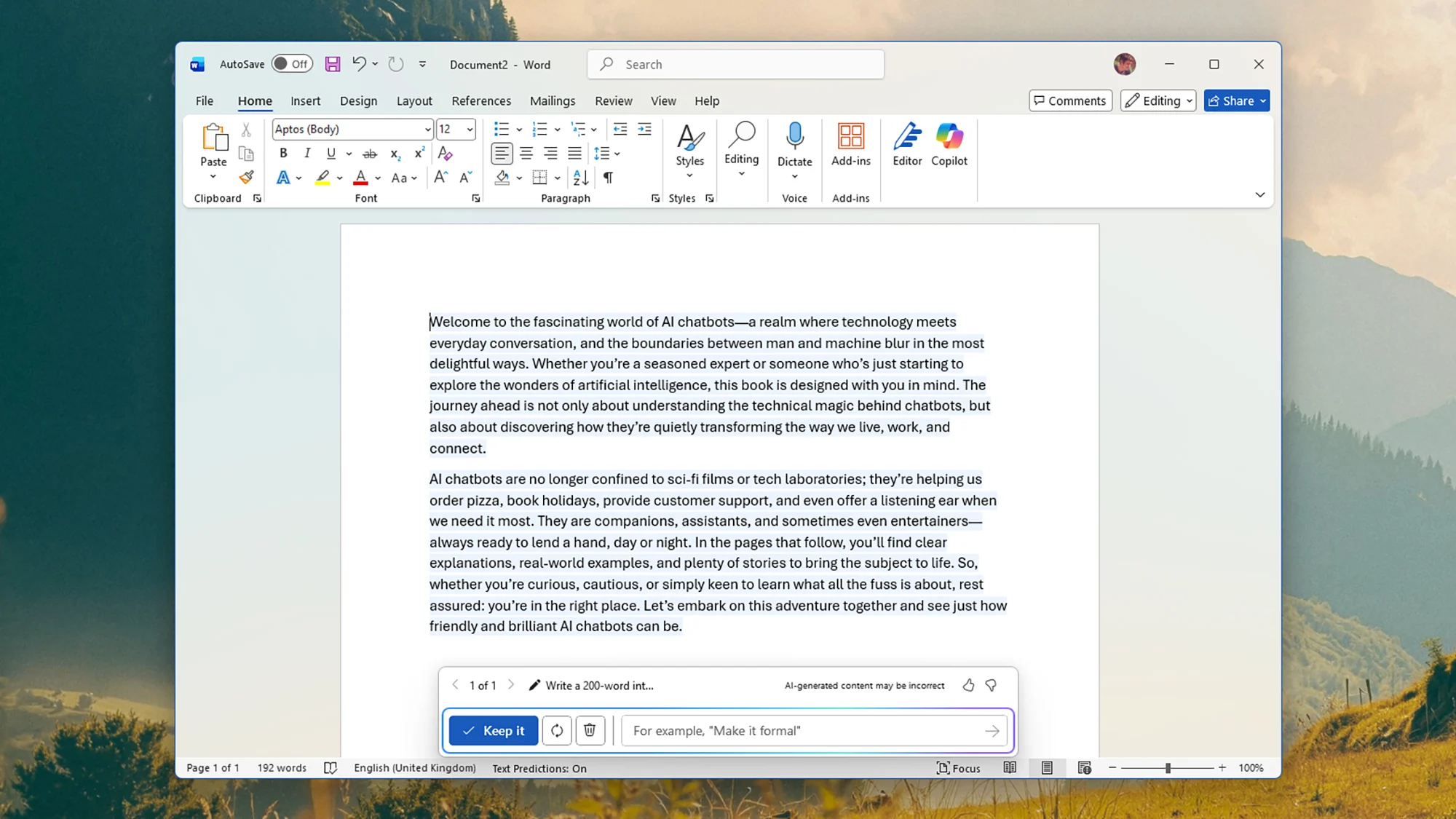The height and width of the screenshot is (819, 1456).
Task: Toggle bold formatting
Action: click(x=283, y=153)
